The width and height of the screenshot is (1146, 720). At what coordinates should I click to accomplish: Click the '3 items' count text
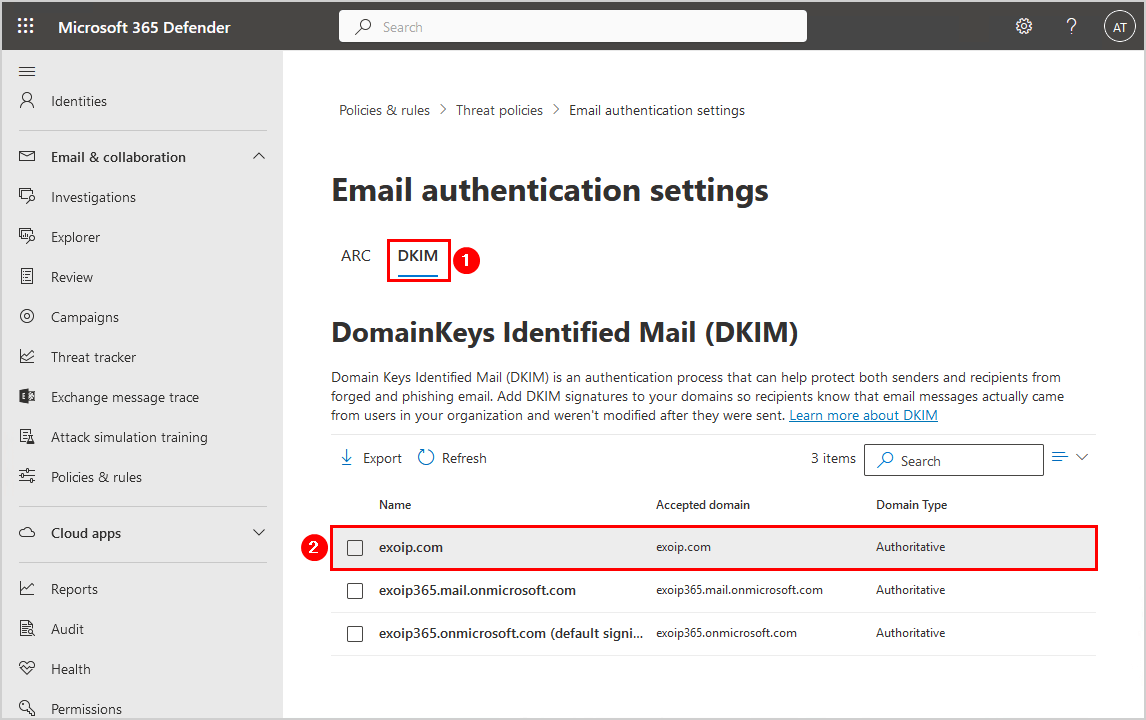(833, 458)
